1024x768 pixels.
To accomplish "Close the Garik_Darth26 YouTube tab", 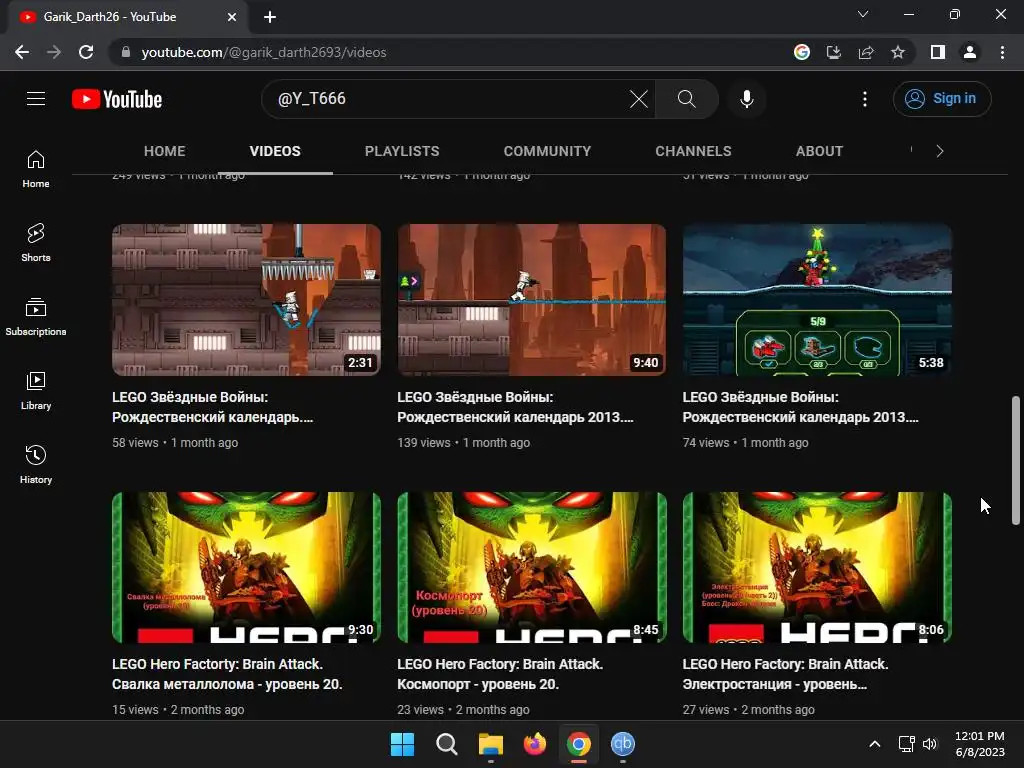I will (232, 17).
